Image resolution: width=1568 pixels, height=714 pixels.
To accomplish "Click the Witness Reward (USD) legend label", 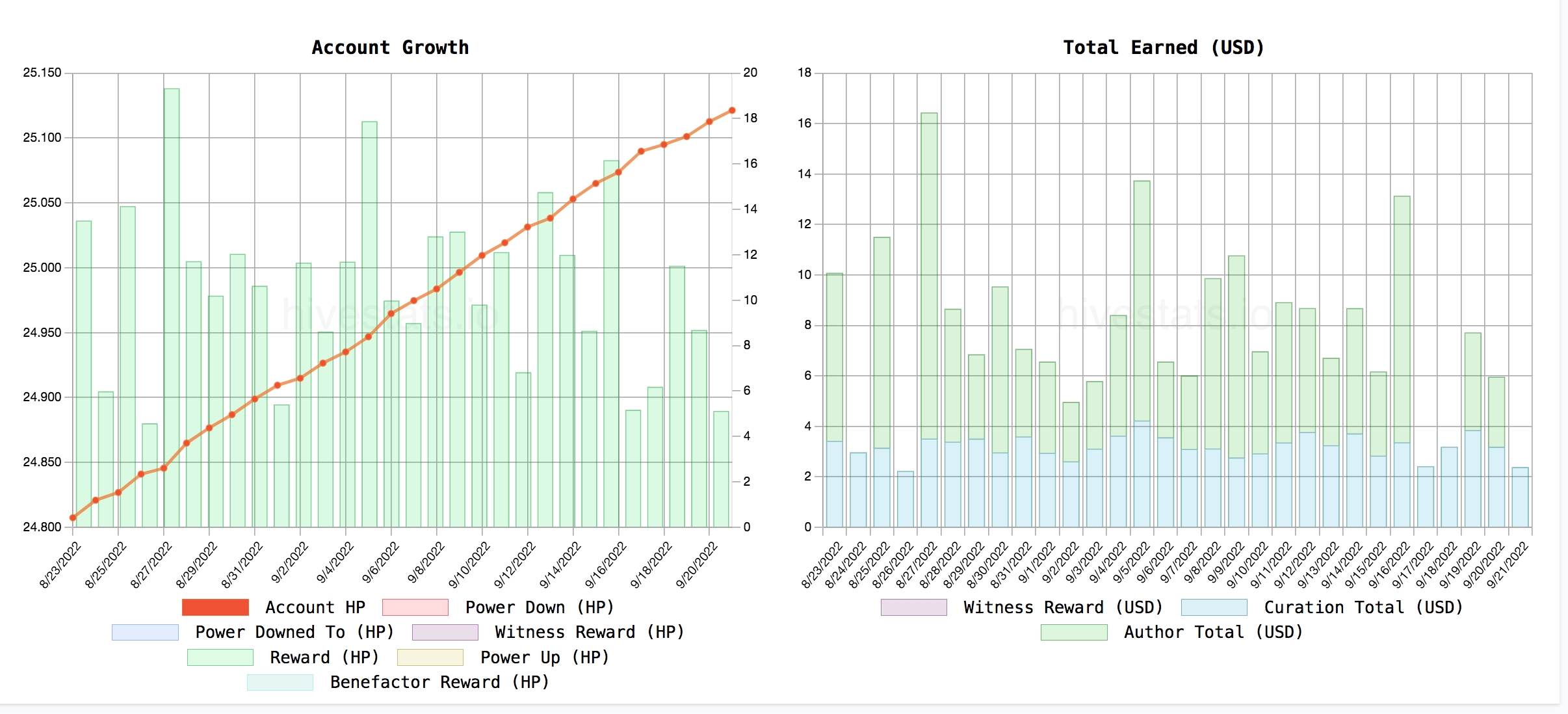I will coord(1063,607).
